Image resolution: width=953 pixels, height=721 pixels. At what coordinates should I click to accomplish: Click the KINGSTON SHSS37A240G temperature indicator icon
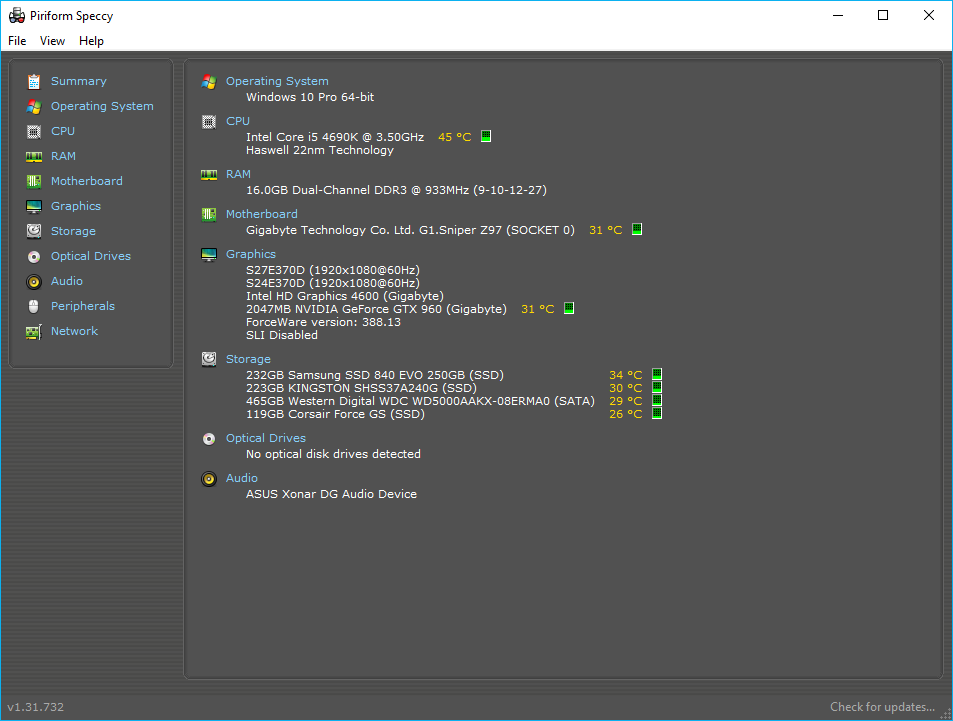point(657,387)
